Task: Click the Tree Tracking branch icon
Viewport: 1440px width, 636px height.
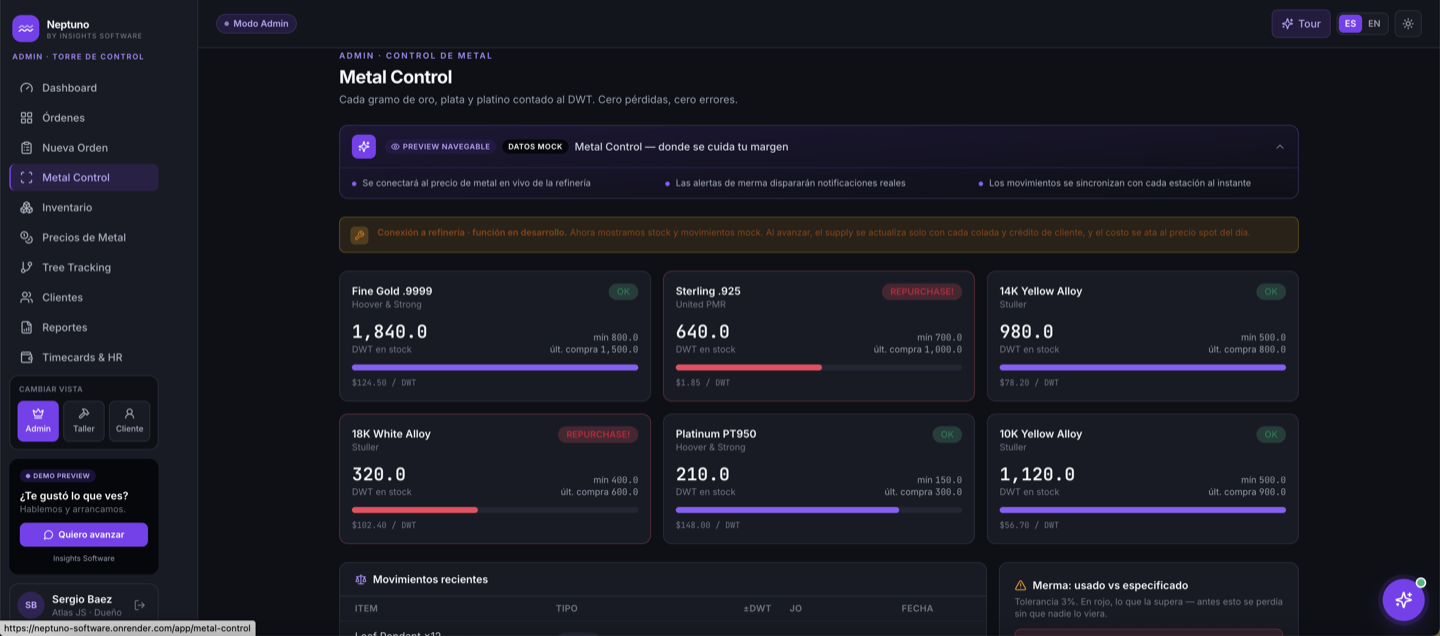Action: click(x=27, y=268)
